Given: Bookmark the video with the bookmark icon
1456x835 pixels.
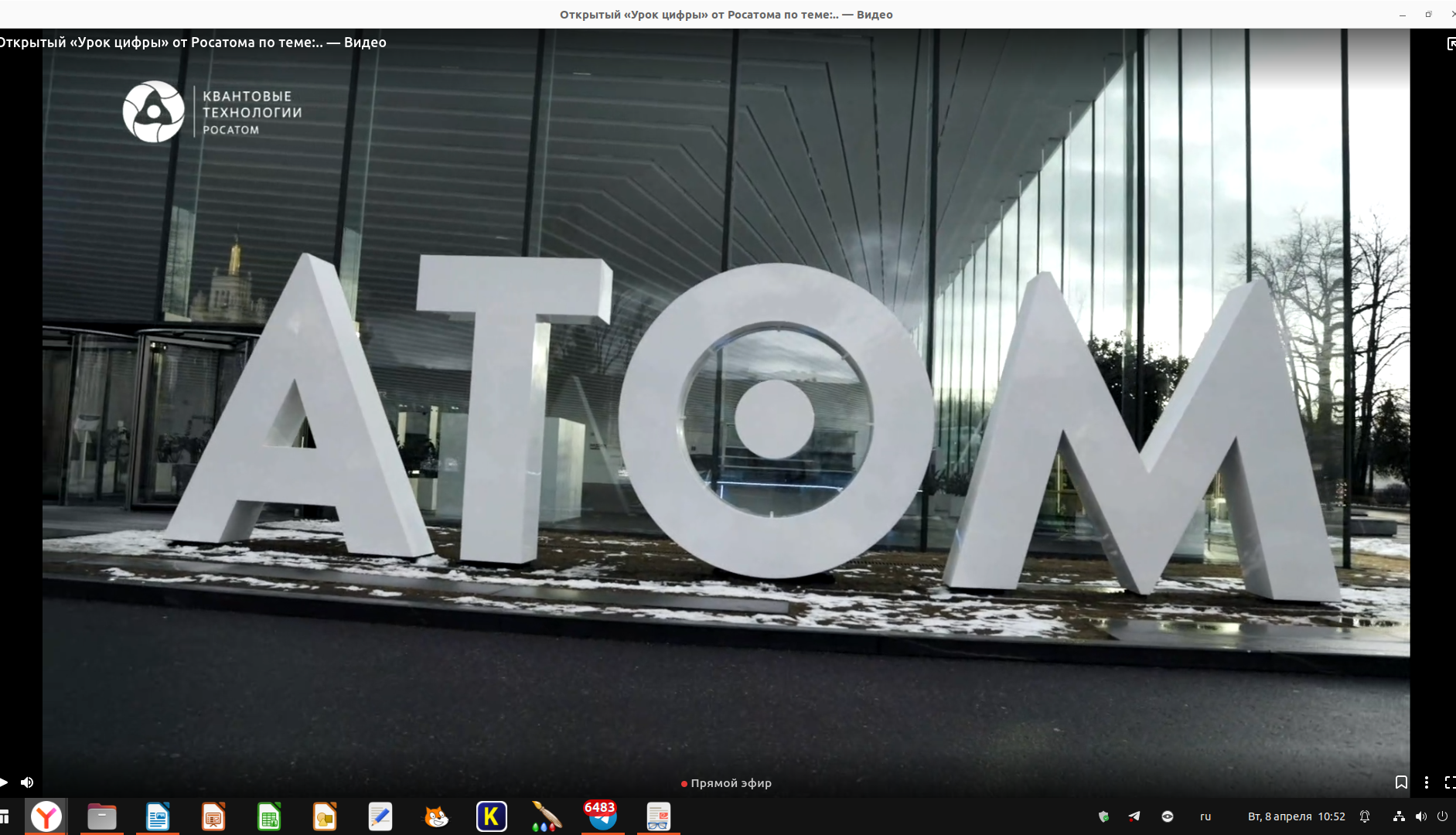Looking at the screenshot, I should tap(1401, 782).
